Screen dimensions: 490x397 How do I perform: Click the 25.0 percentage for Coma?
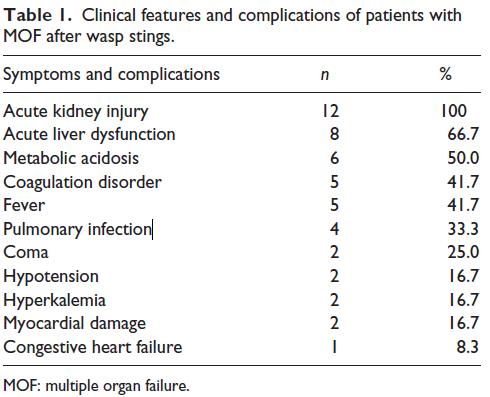click(x=463, y=252)
